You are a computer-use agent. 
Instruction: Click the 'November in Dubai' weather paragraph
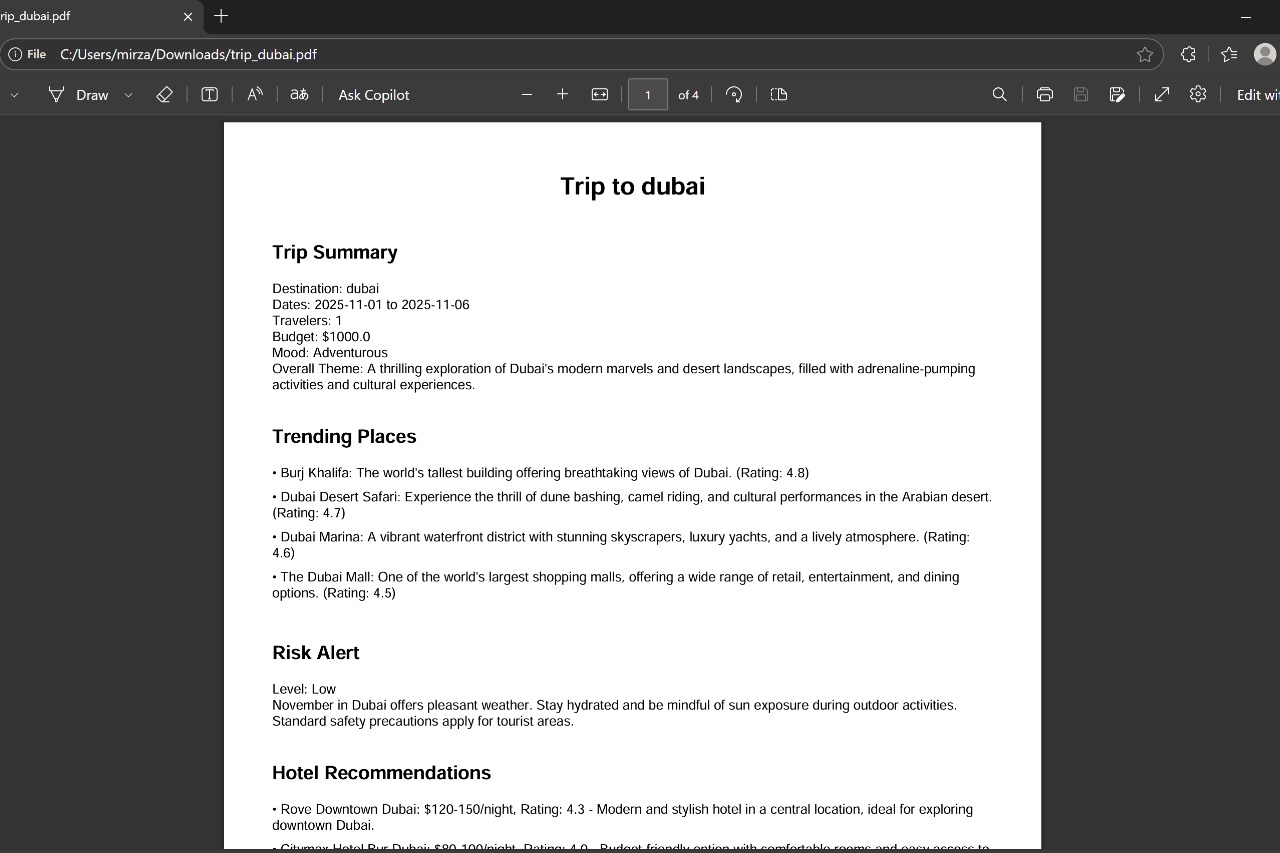[x=615, y=713]
